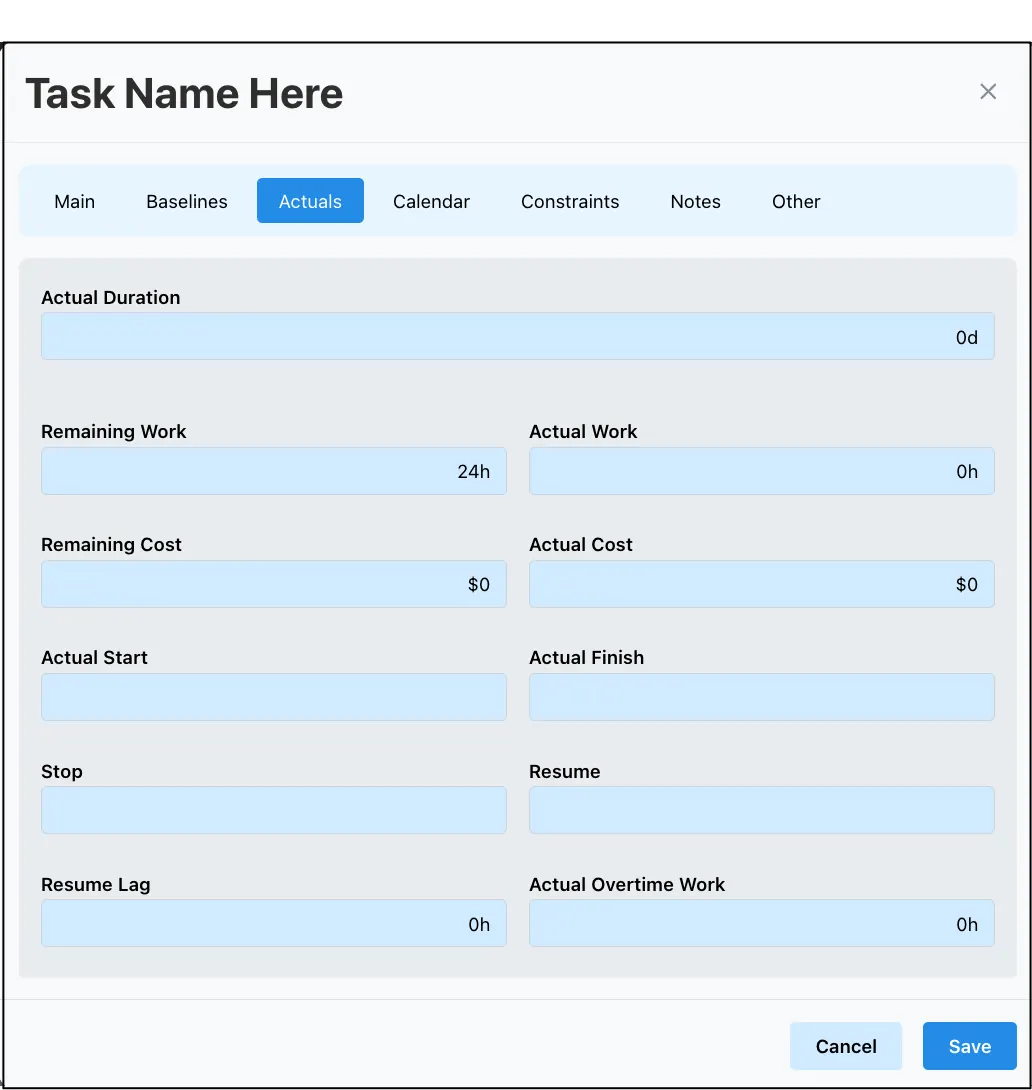The width and height of the screenshot is (1032, 1090).
Task: Click the Actual Start field
Action: pos(274,697)
